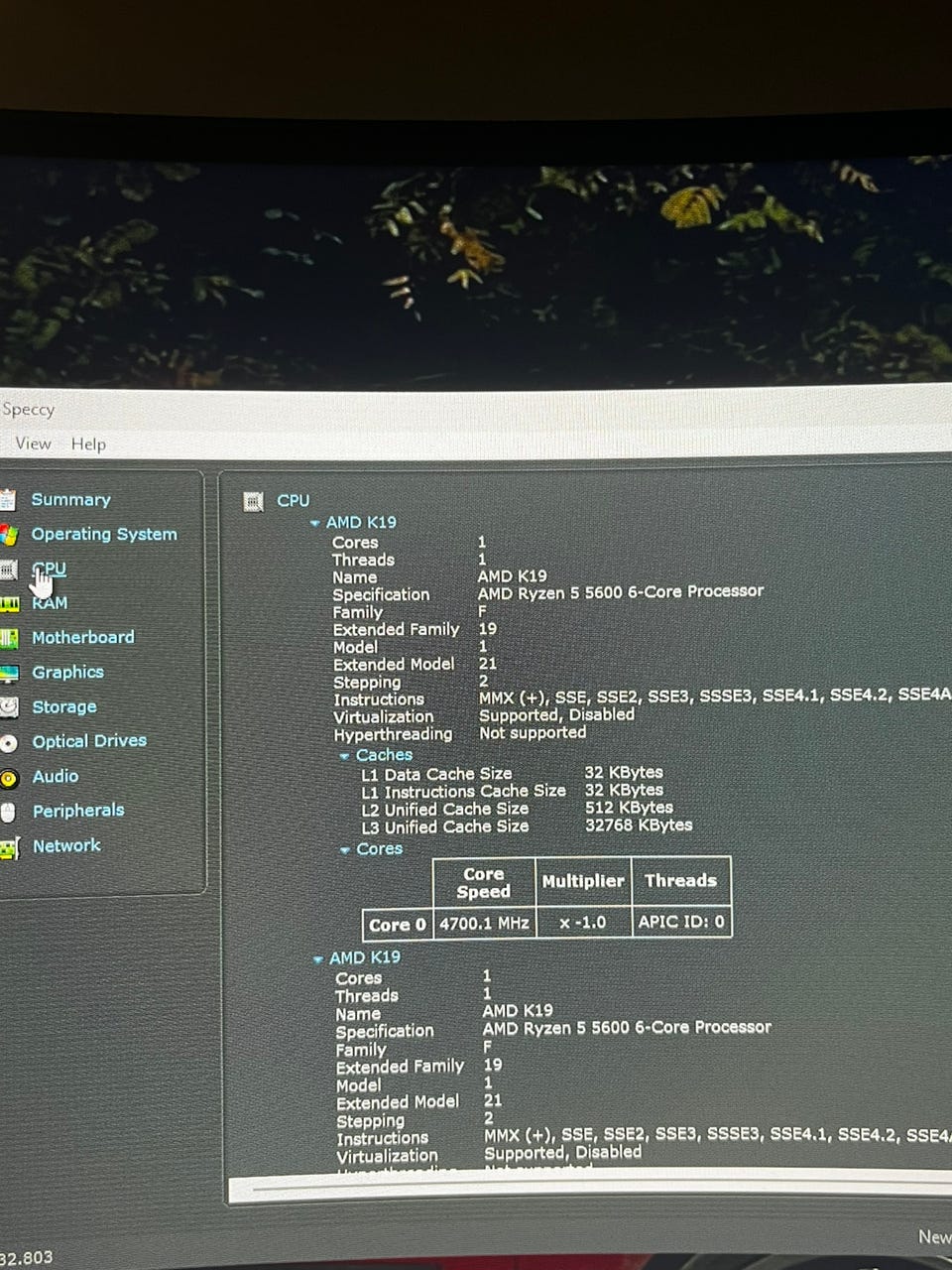
Task: Collapse the second AMD K19 node
Action: coord(317,959)
